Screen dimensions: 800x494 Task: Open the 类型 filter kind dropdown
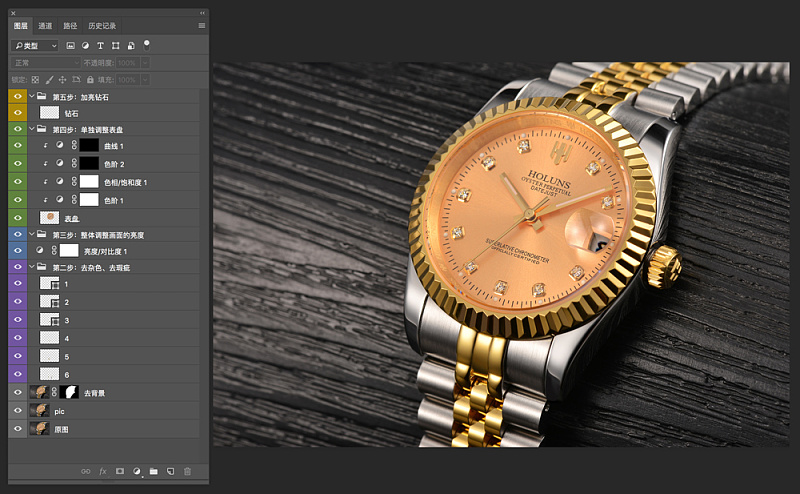pyautogui.click(x=35, y=45)
